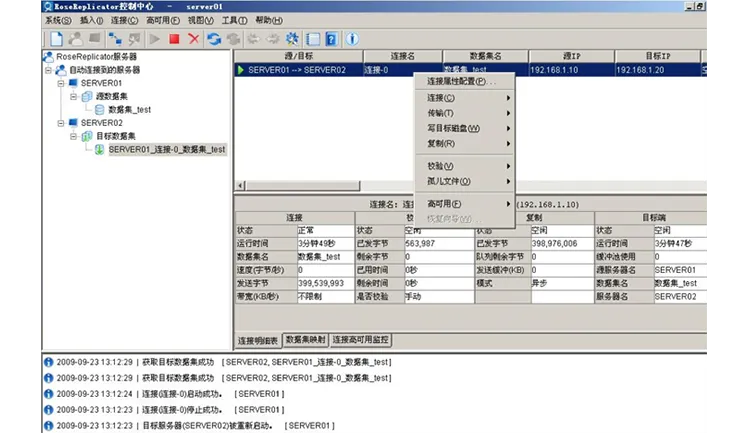749x433 pixels.
Task: Click the notebook log toolbar icon
Action: click(x=313, y=39)
